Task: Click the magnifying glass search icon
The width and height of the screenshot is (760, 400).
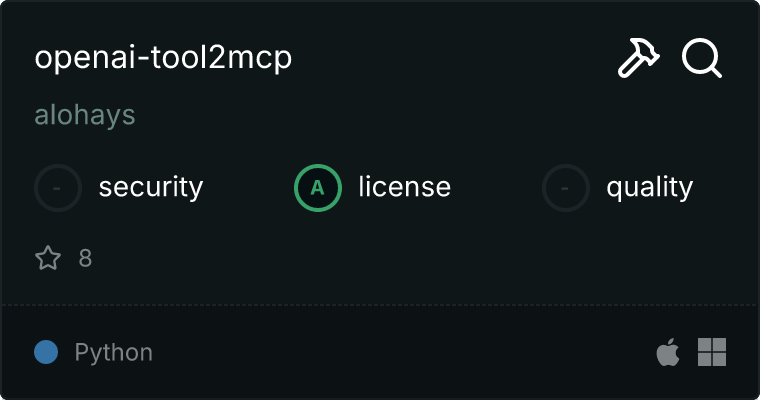Action: point(701,58)
